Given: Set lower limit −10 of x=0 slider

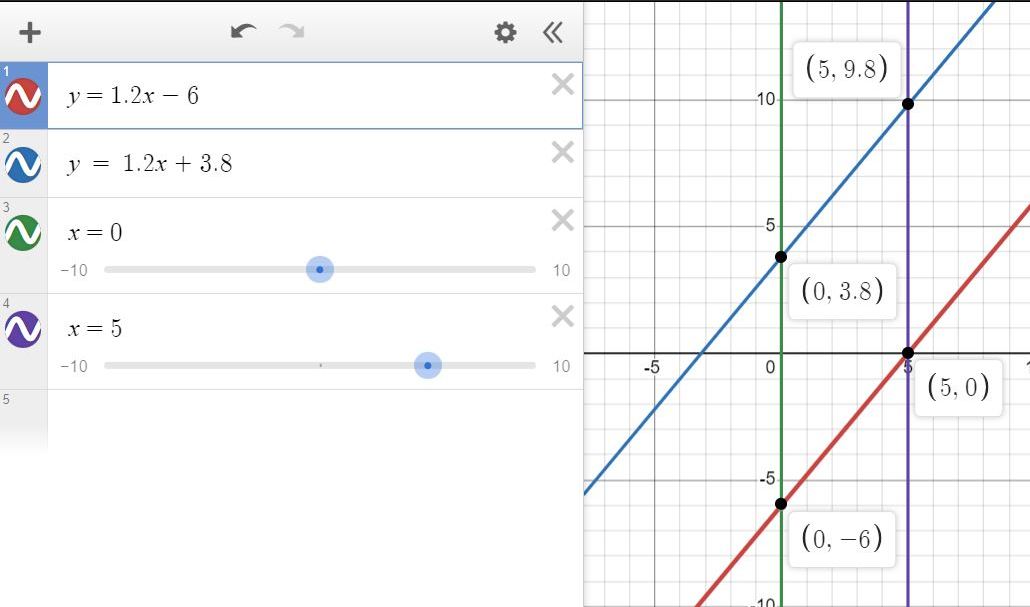Looking at the screenshot, I should [x=74, y=270].
